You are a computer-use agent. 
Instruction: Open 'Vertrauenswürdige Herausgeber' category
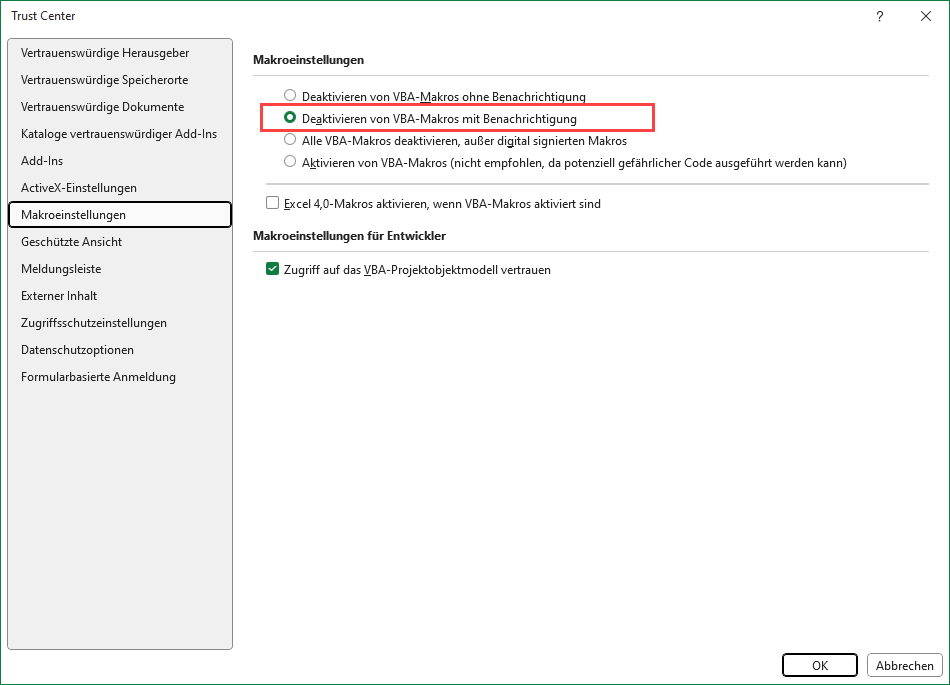(x=105, y=53)
